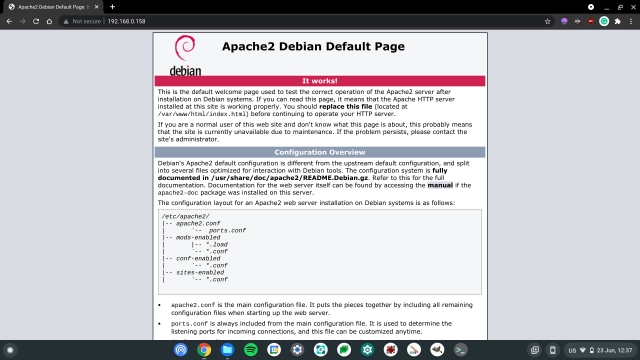
Task: Open the purple sphere extension
Action: point(564,21)
